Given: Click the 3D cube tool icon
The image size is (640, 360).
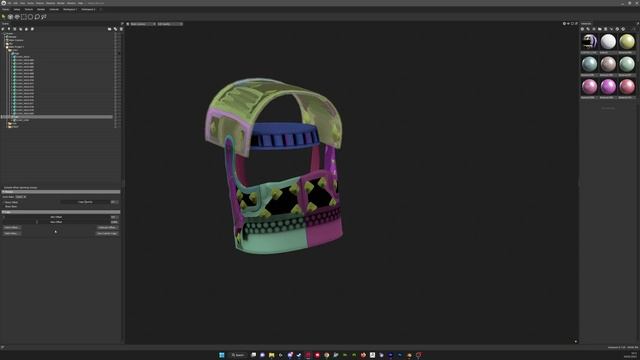Looking at the screenshot, I should 10,17.
